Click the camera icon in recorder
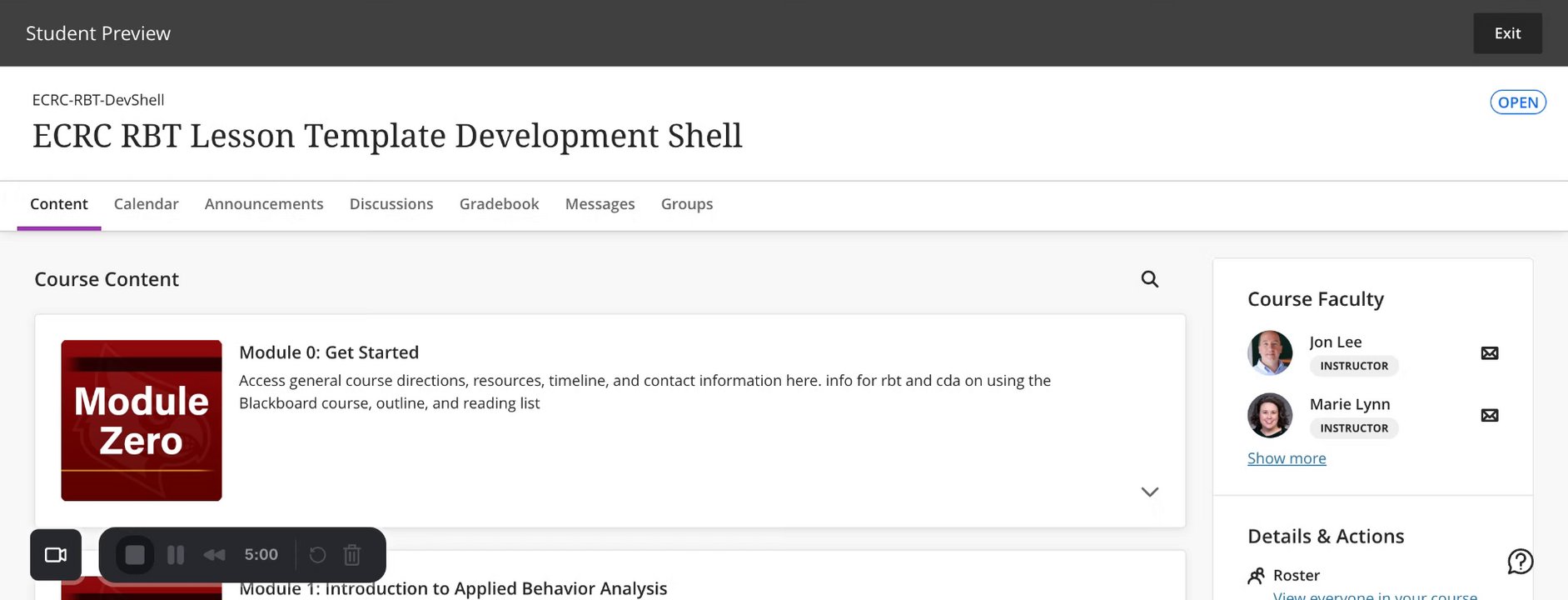This screenshot has height=600, width=1568. (x=56, y=555)
